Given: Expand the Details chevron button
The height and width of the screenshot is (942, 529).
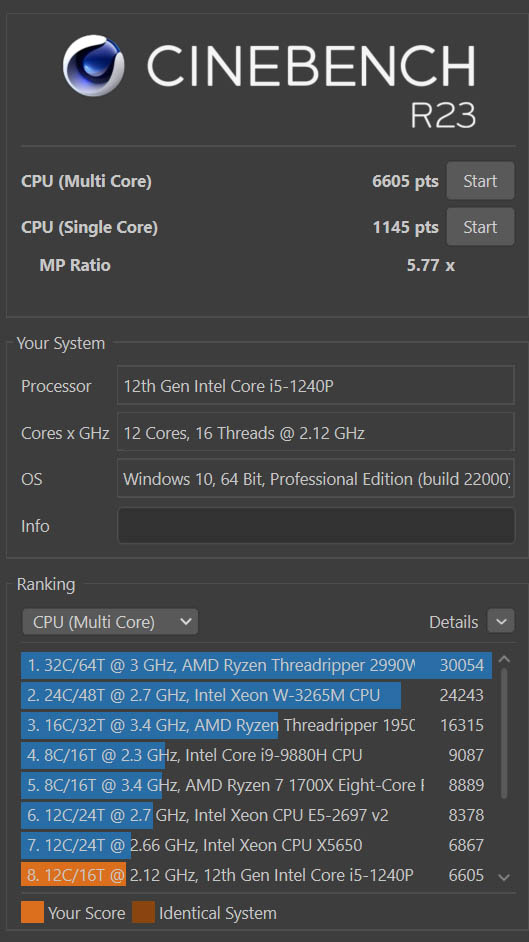Looking at the screenshot, I should (x=501, y=621).
